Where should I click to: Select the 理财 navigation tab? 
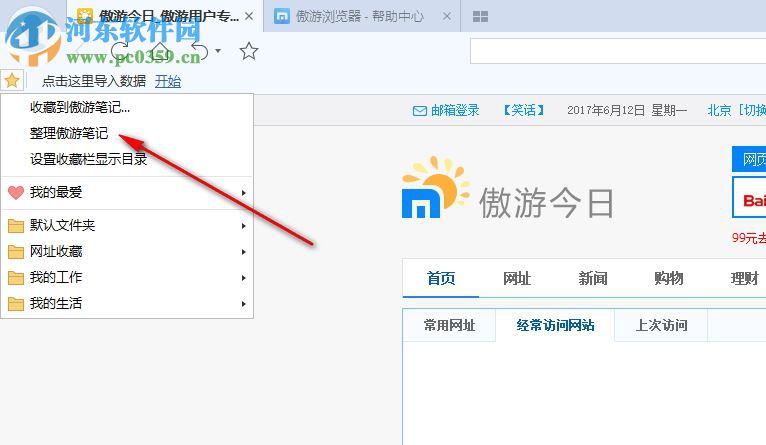(744, 278)
